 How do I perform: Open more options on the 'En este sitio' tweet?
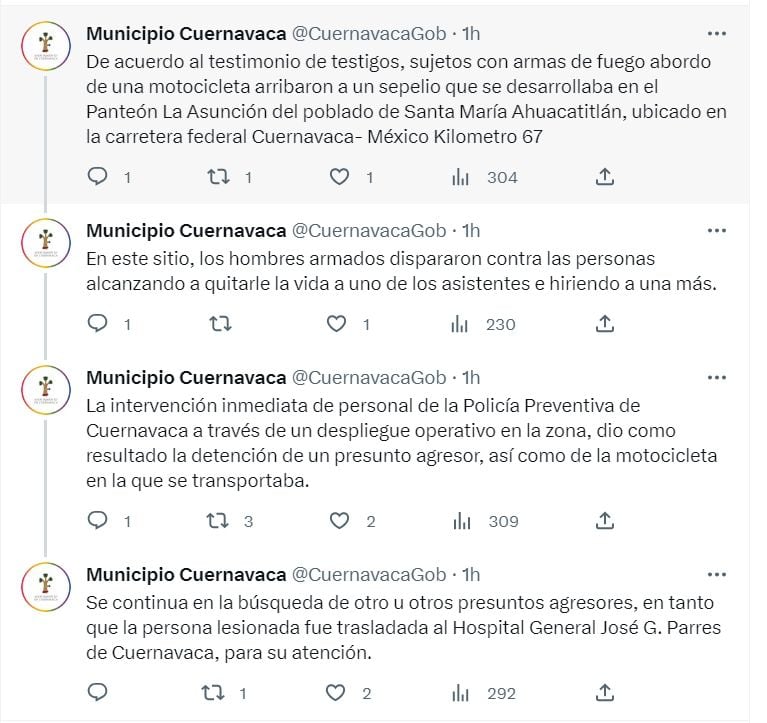pos(716,230)
